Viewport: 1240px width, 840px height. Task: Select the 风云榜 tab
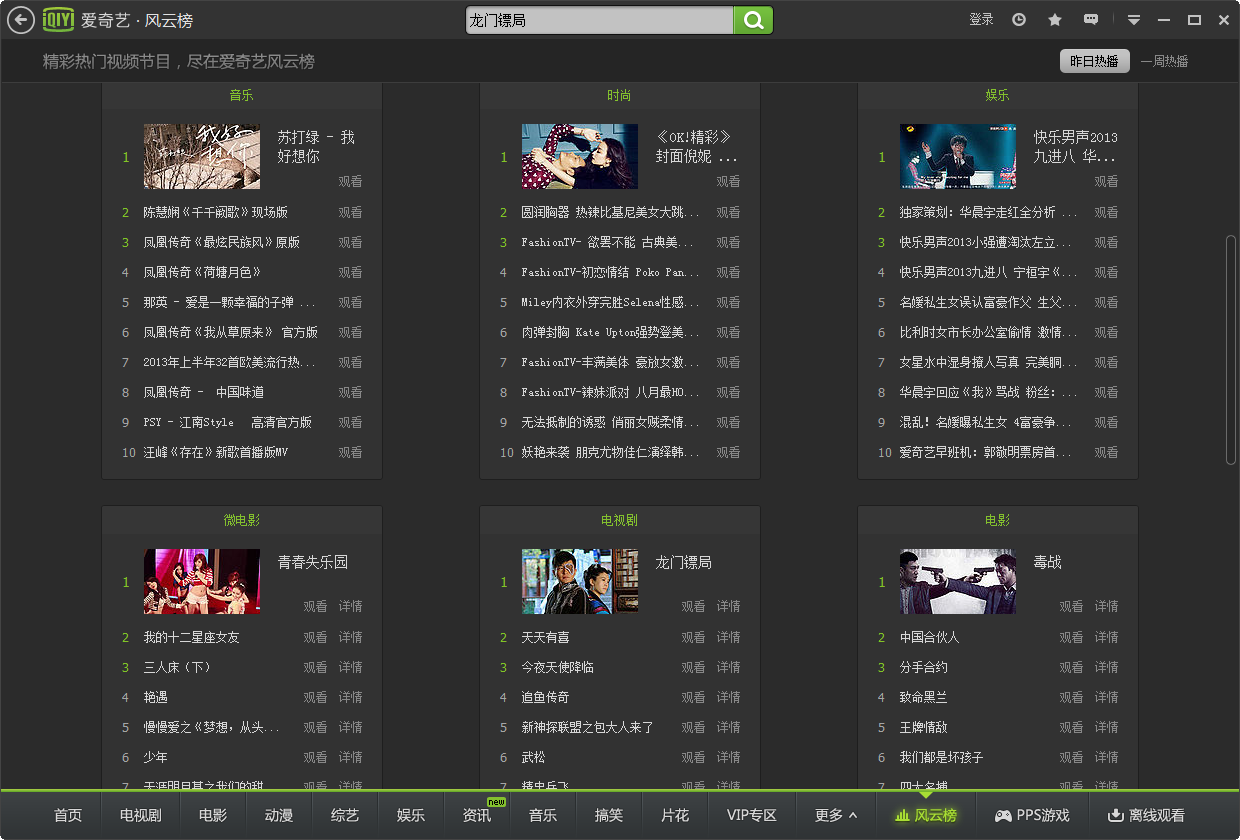[x=926, y=815]
